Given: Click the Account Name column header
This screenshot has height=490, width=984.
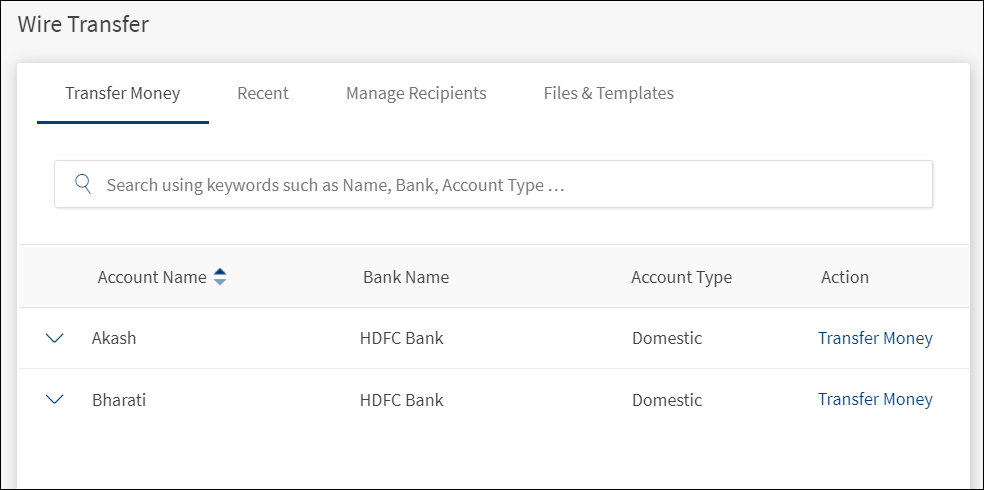Looking at the screenshot, I should (x=152, y=277).
